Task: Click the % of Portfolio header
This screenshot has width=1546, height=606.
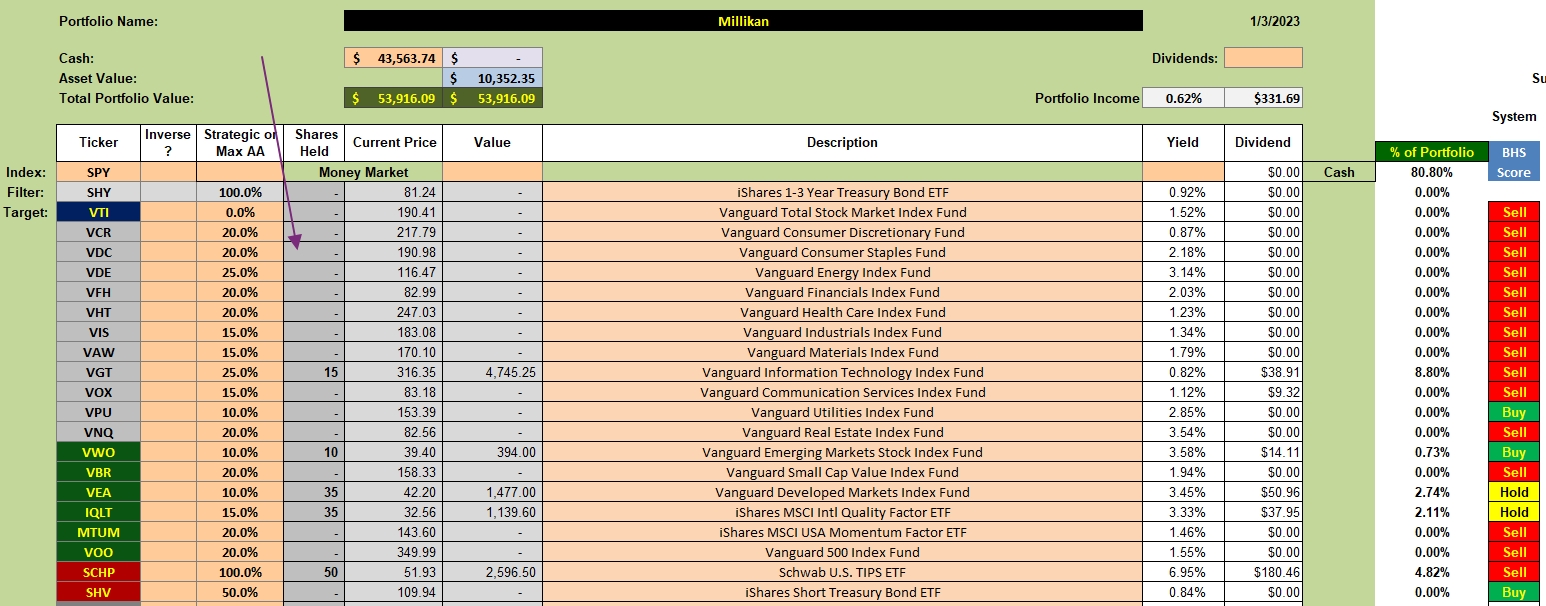Action: [1432, 152]
